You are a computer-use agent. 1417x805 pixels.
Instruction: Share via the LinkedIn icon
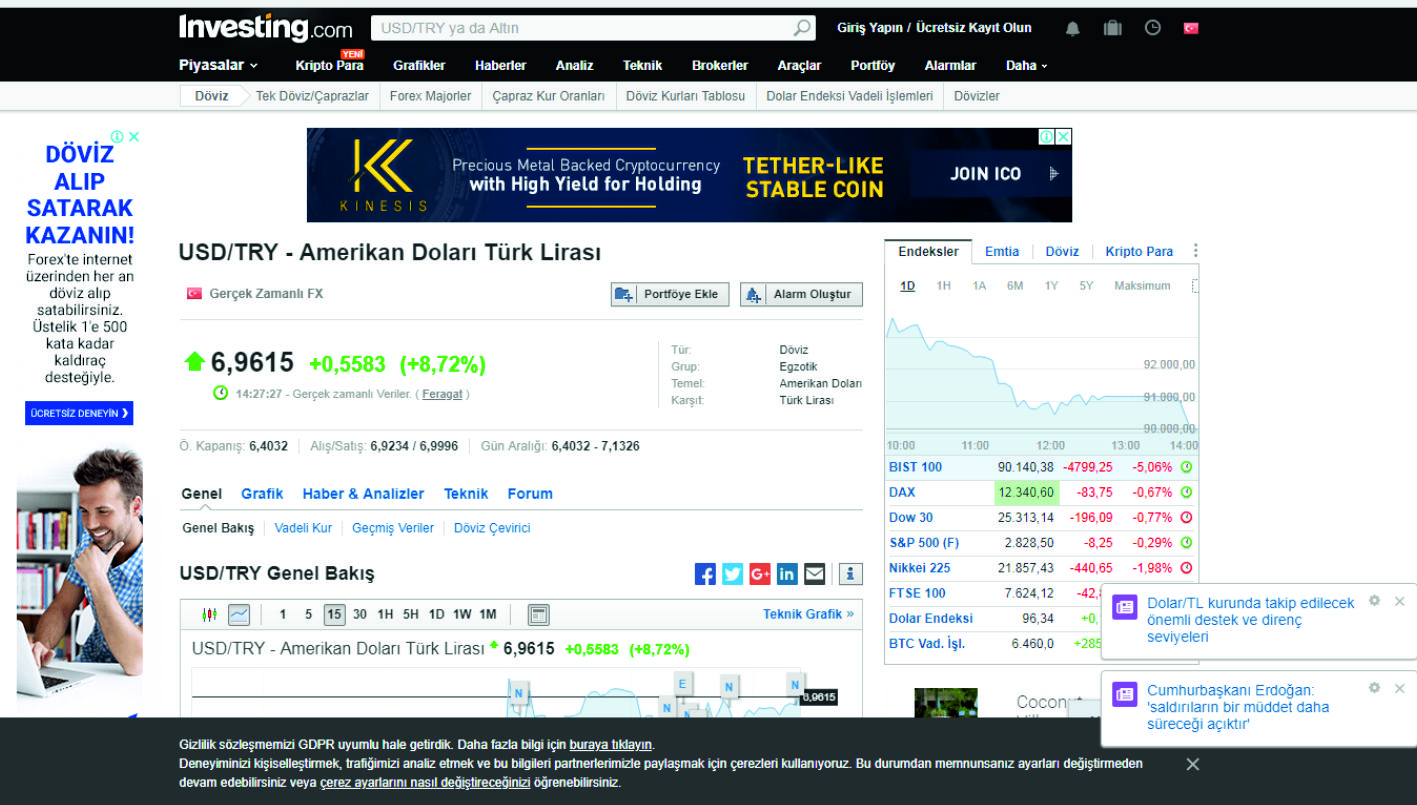(x=787, y=574)
